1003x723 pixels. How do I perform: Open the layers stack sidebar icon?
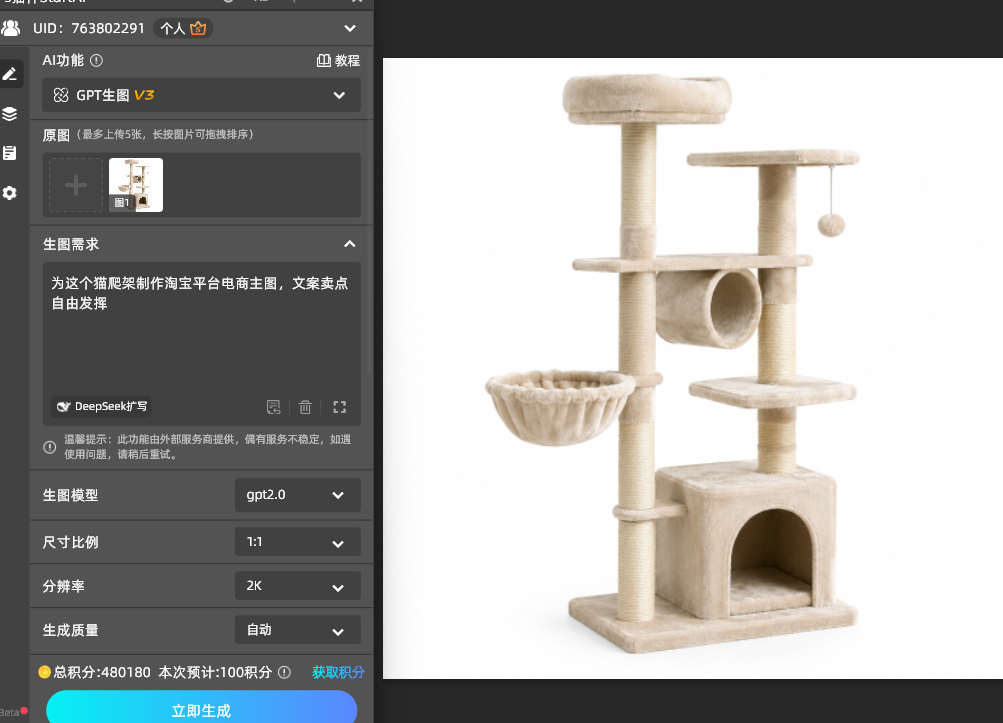(10, 114)
